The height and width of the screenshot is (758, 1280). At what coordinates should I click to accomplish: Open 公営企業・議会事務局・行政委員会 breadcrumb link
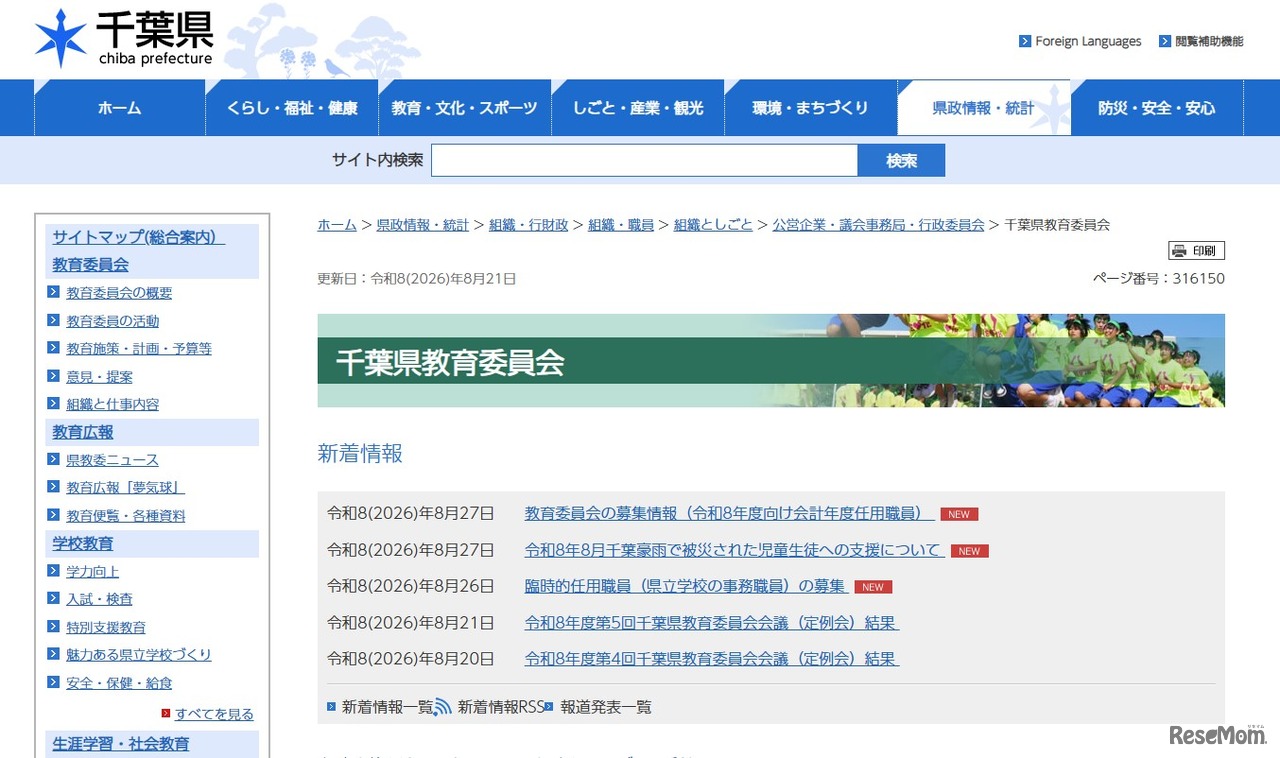[x=878, y=225]
